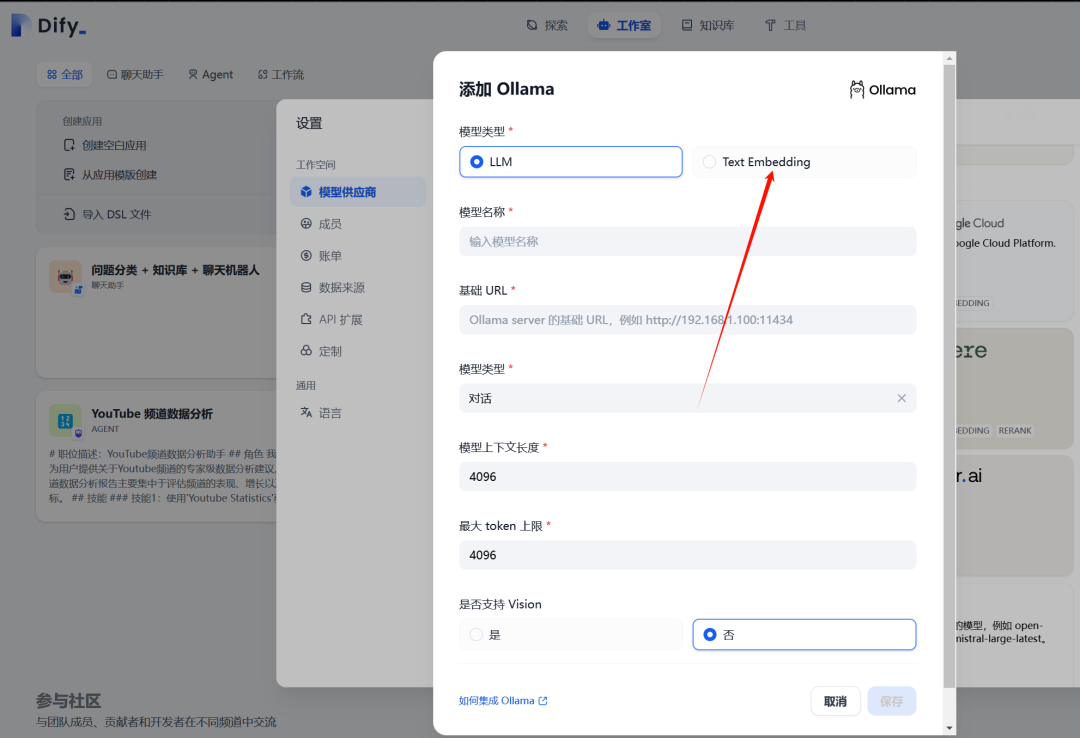Click the Ollama logo in the dialog header

click(857, 89)
